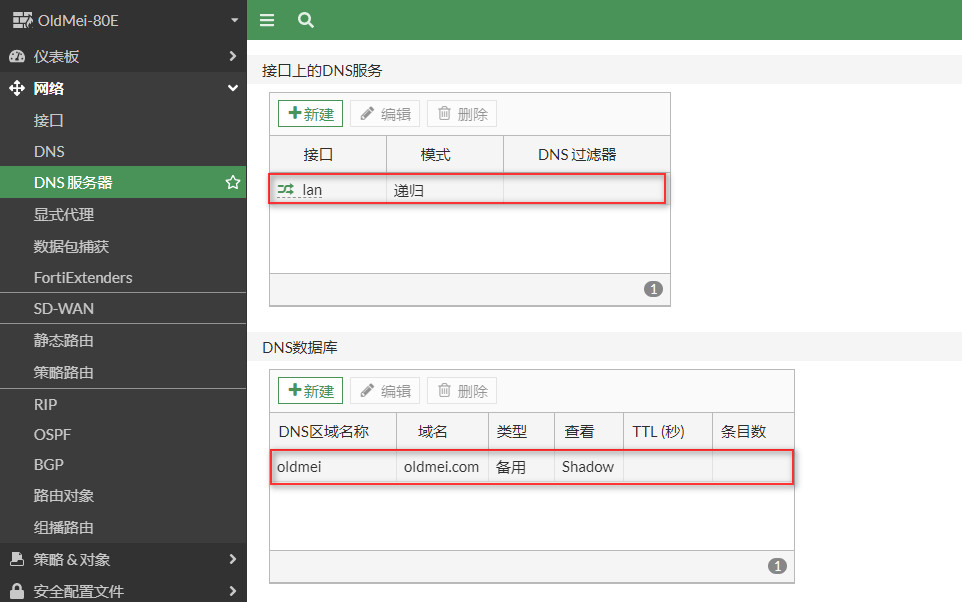Click 删除 in interface DNS service section
Viewport: 962px width, 602px height.
462,114
